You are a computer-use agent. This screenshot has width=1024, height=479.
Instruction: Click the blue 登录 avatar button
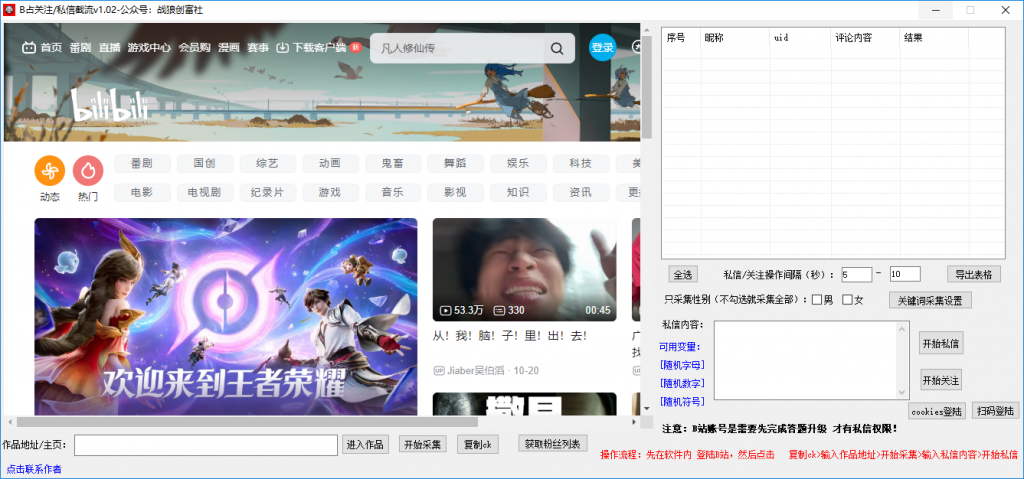(x=602, y=48)
